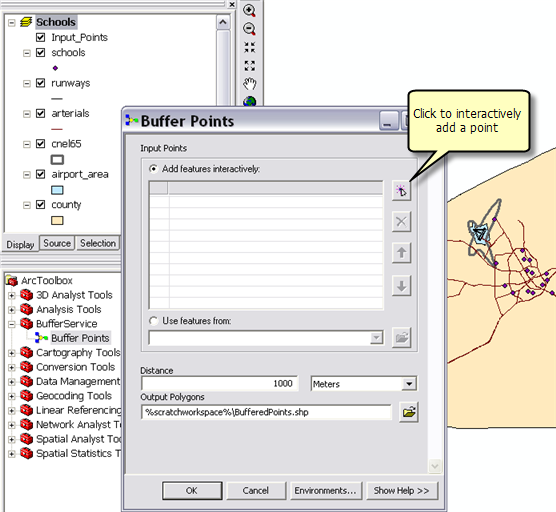Turn off the cnel65 layer

point(41,144)
